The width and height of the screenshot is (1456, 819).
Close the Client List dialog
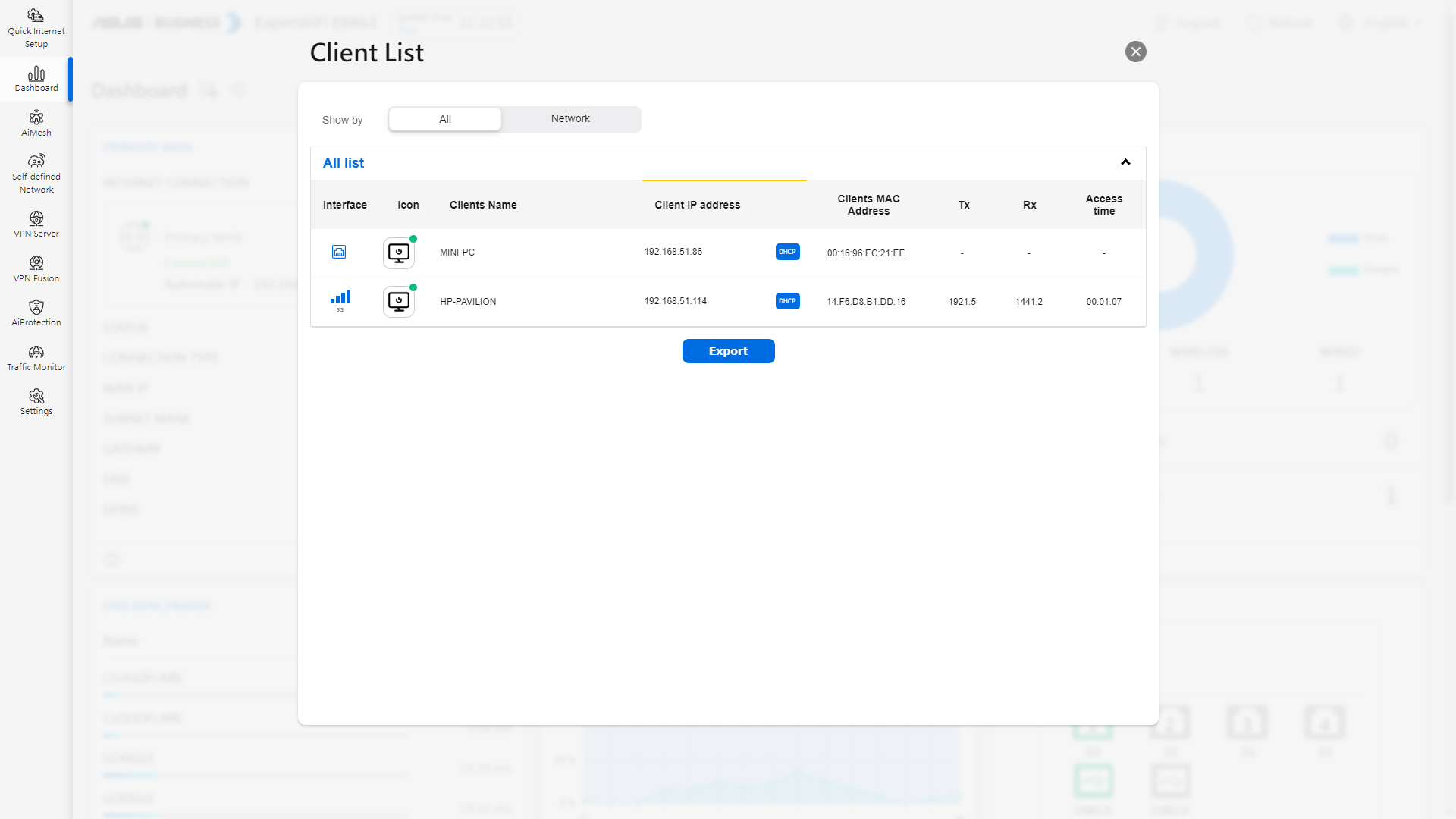click(x=1135, y=52)
